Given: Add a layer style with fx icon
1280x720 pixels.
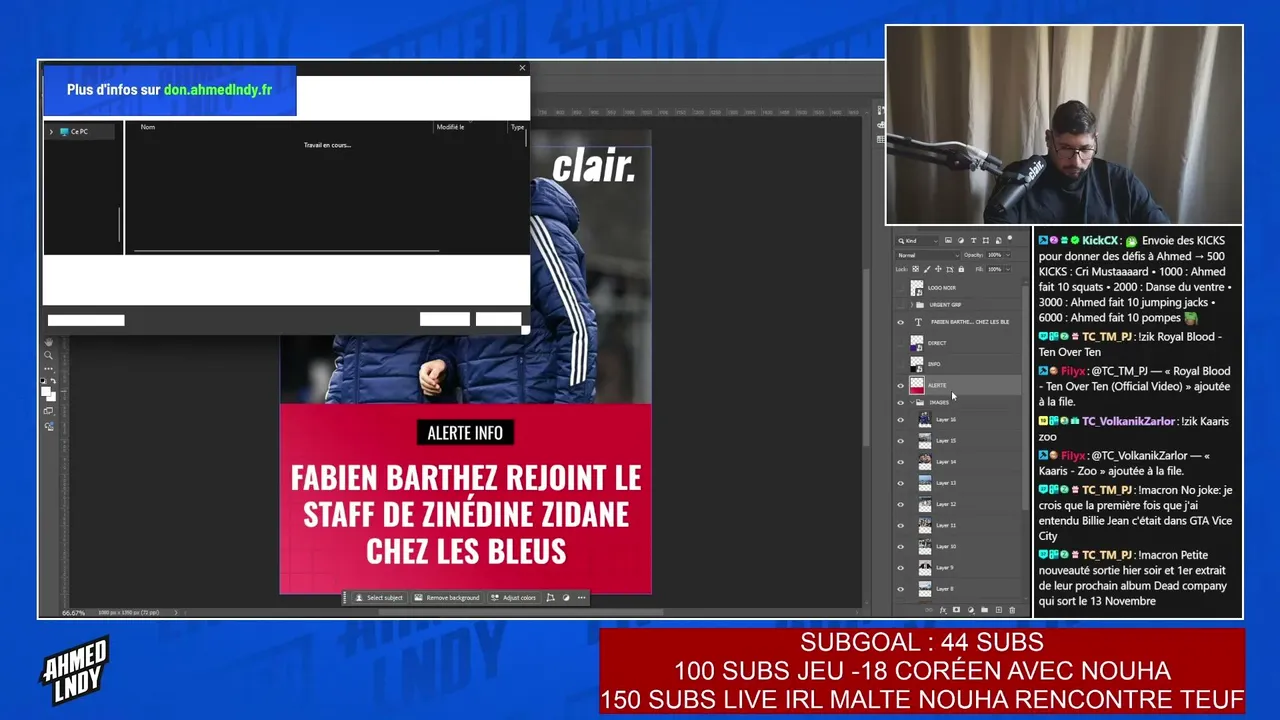Looking at the screenshot, I should [x=943, y=610].
